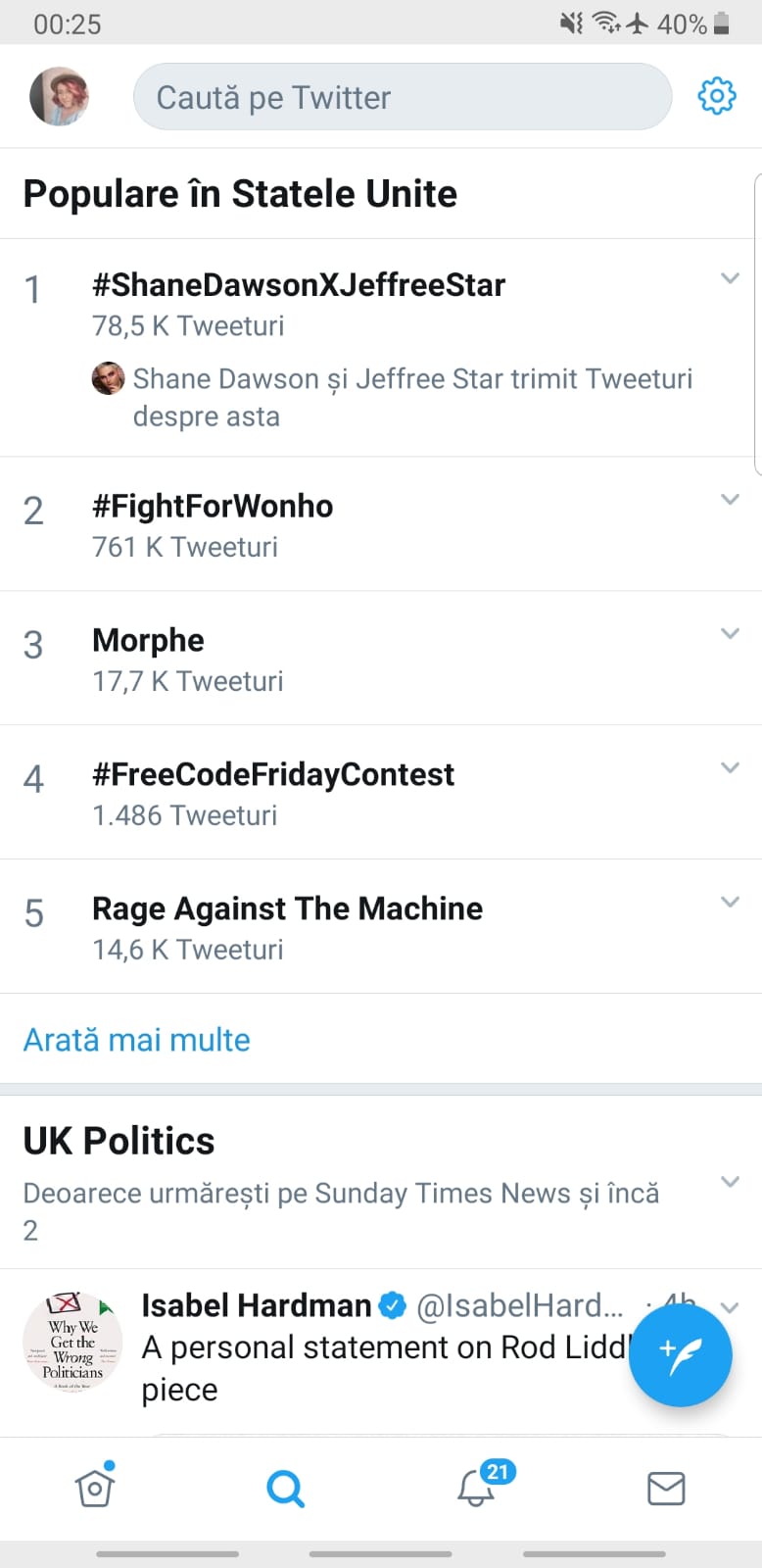Expand Rage Against The Machine trend menu

click(x=730, y=902)
